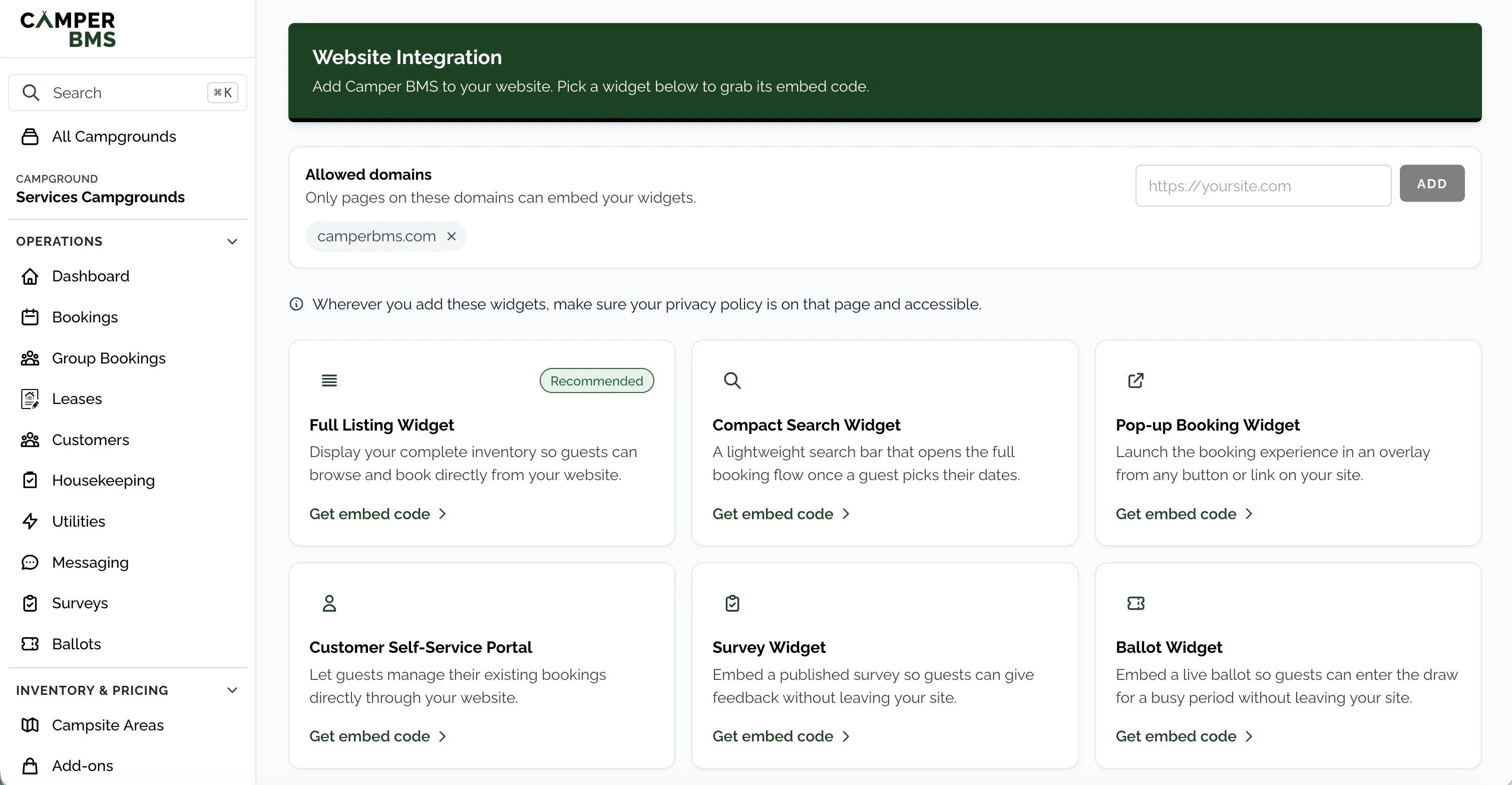Click the Messaging chat bubble icon
The height and width of the screenshot is (785, 1512).
pyautogui.click(x=30, y=563)
